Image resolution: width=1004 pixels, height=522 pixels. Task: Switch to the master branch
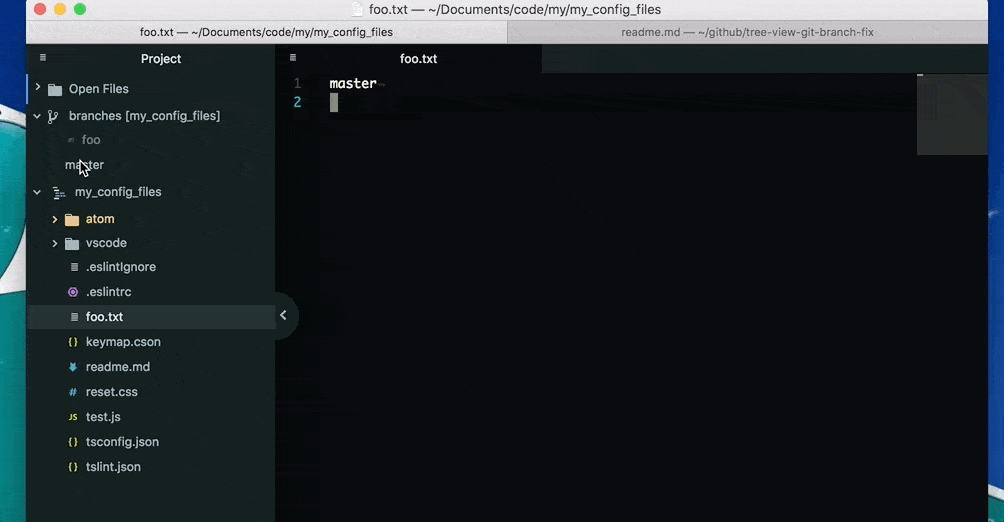point(85,165)
